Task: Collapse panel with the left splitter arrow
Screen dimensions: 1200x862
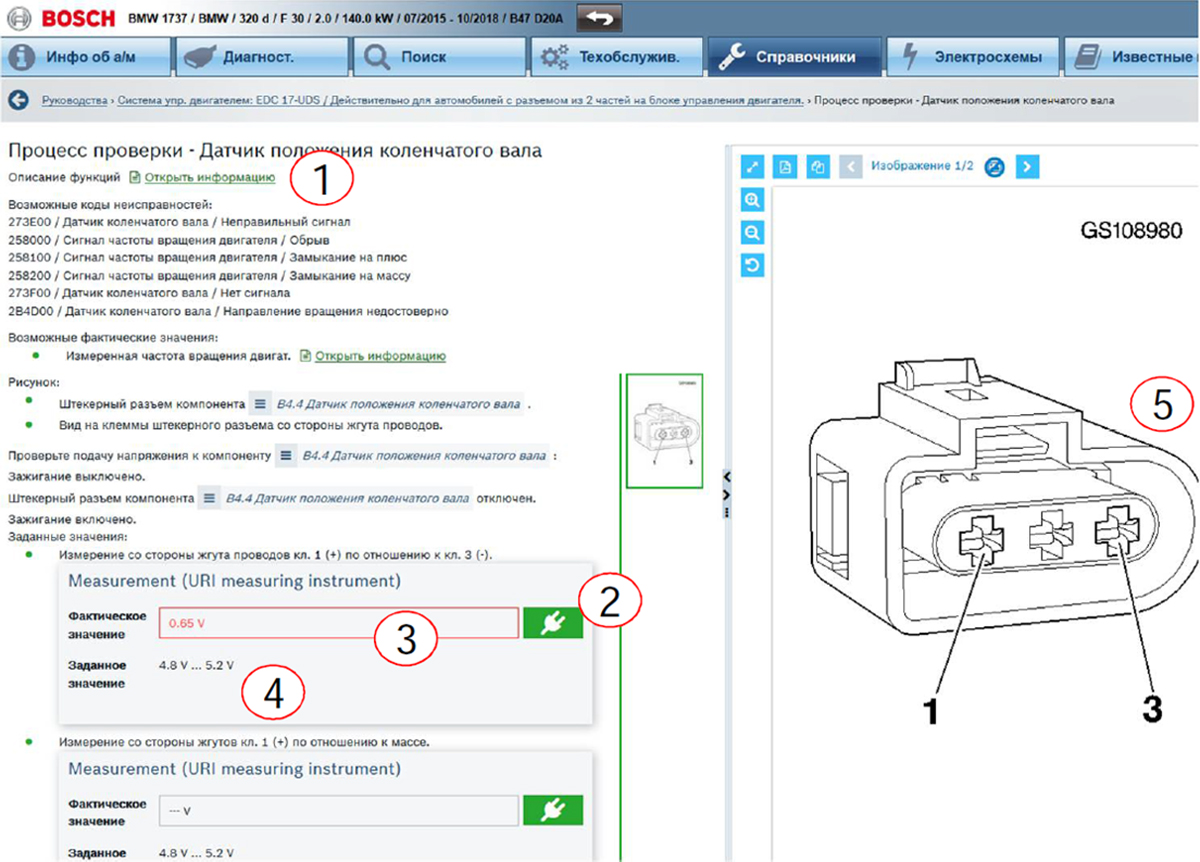Action: tap(727, 475)
